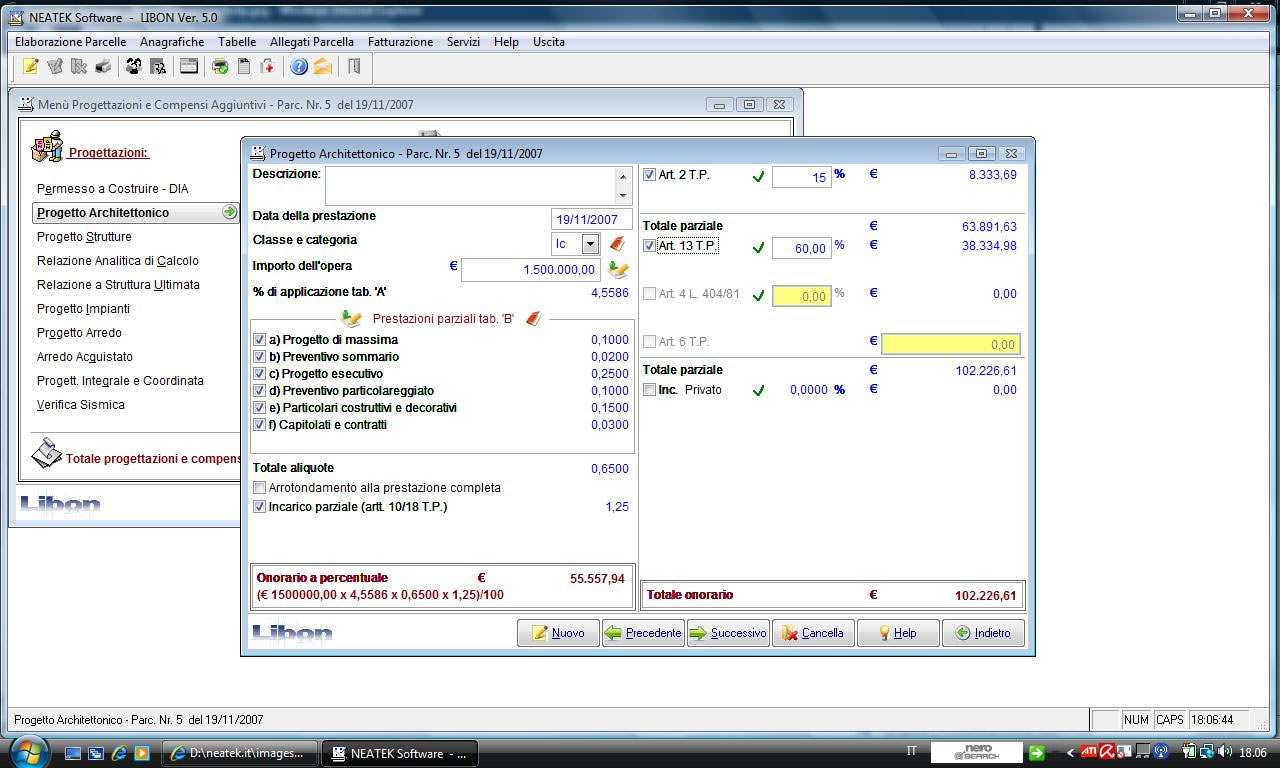The image size is (1280, 768).
Task: Click the Indietro button
Action: pyautogui.click(x=983, y=633)
